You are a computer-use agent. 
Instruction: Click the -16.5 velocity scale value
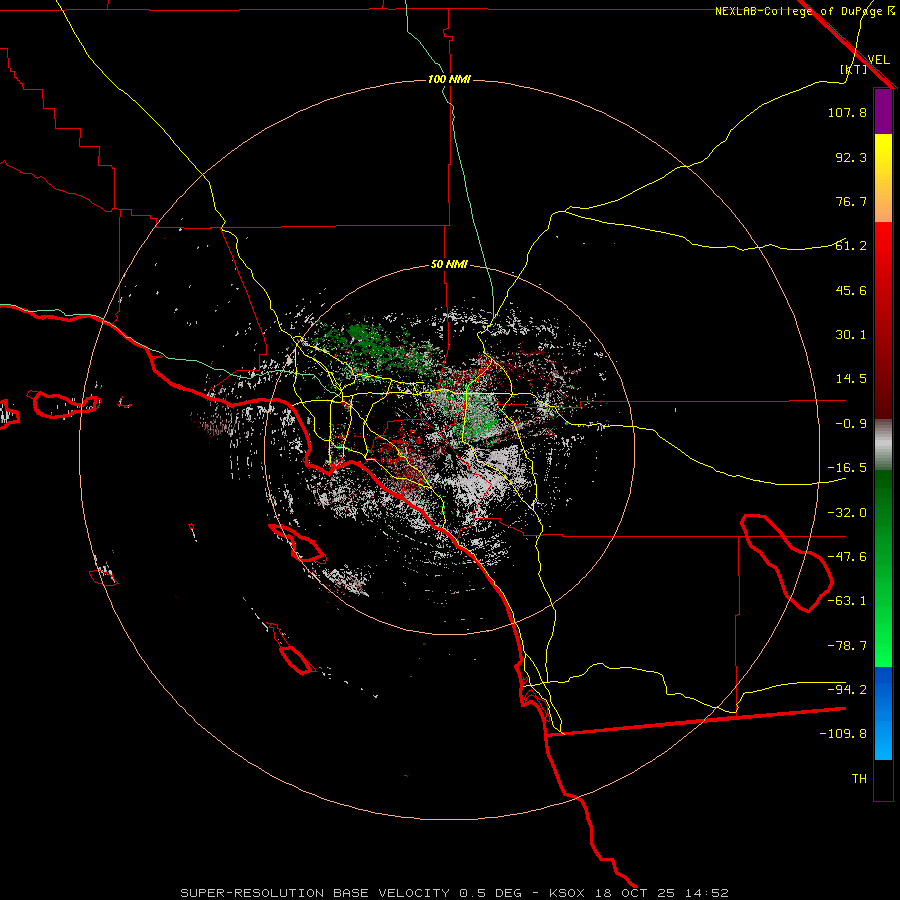(847, 468)
